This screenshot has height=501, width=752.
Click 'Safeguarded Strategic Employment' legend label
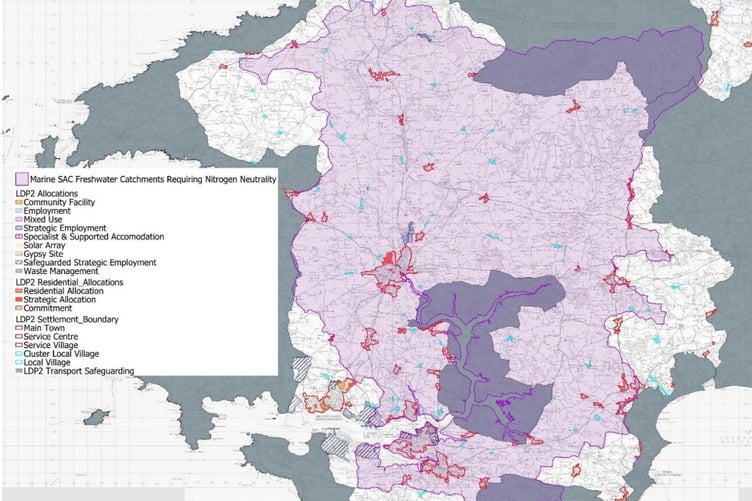point(90,263)
